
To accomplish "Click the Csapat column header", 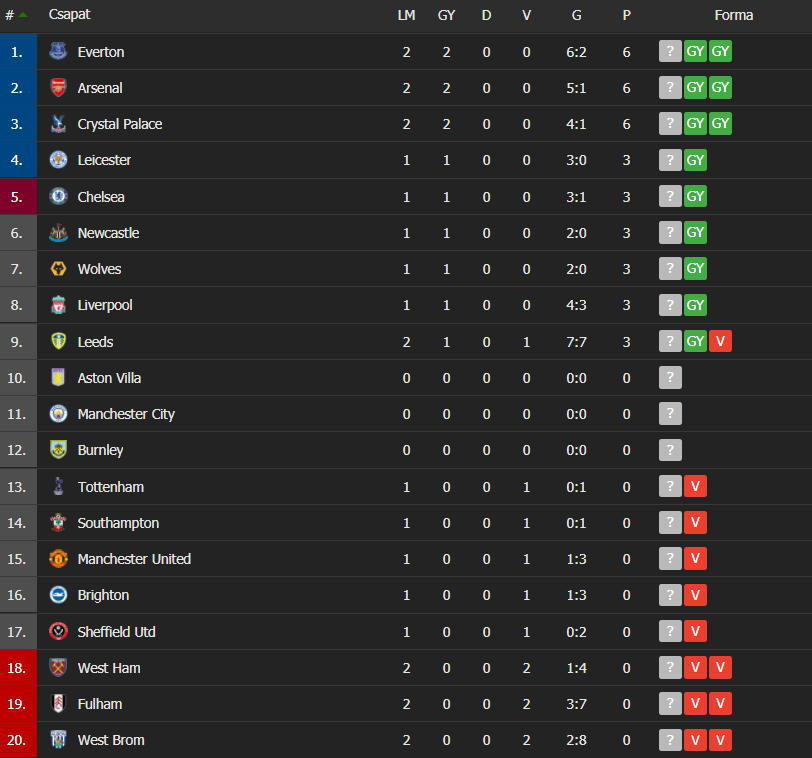I will coord(70,15).
